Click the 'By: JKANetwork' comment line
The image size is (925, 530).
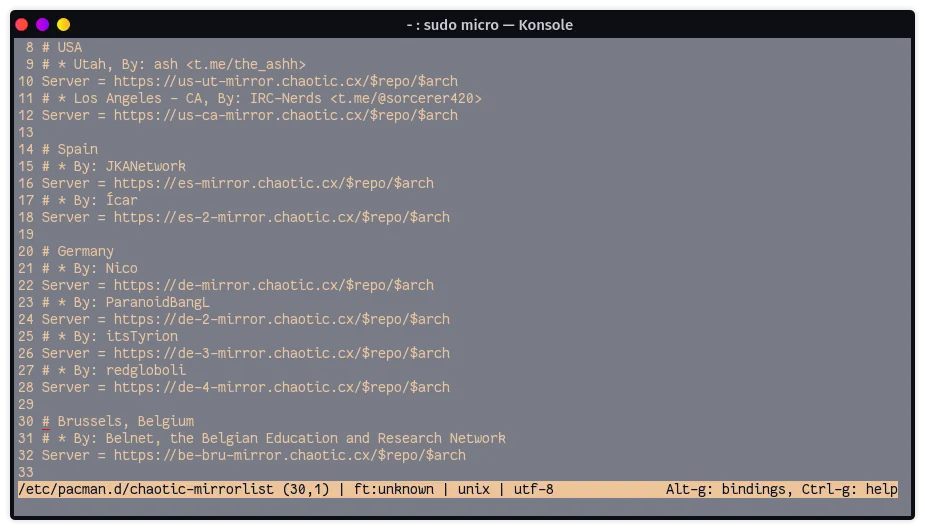pyautogui.click(x=113, y=166)
